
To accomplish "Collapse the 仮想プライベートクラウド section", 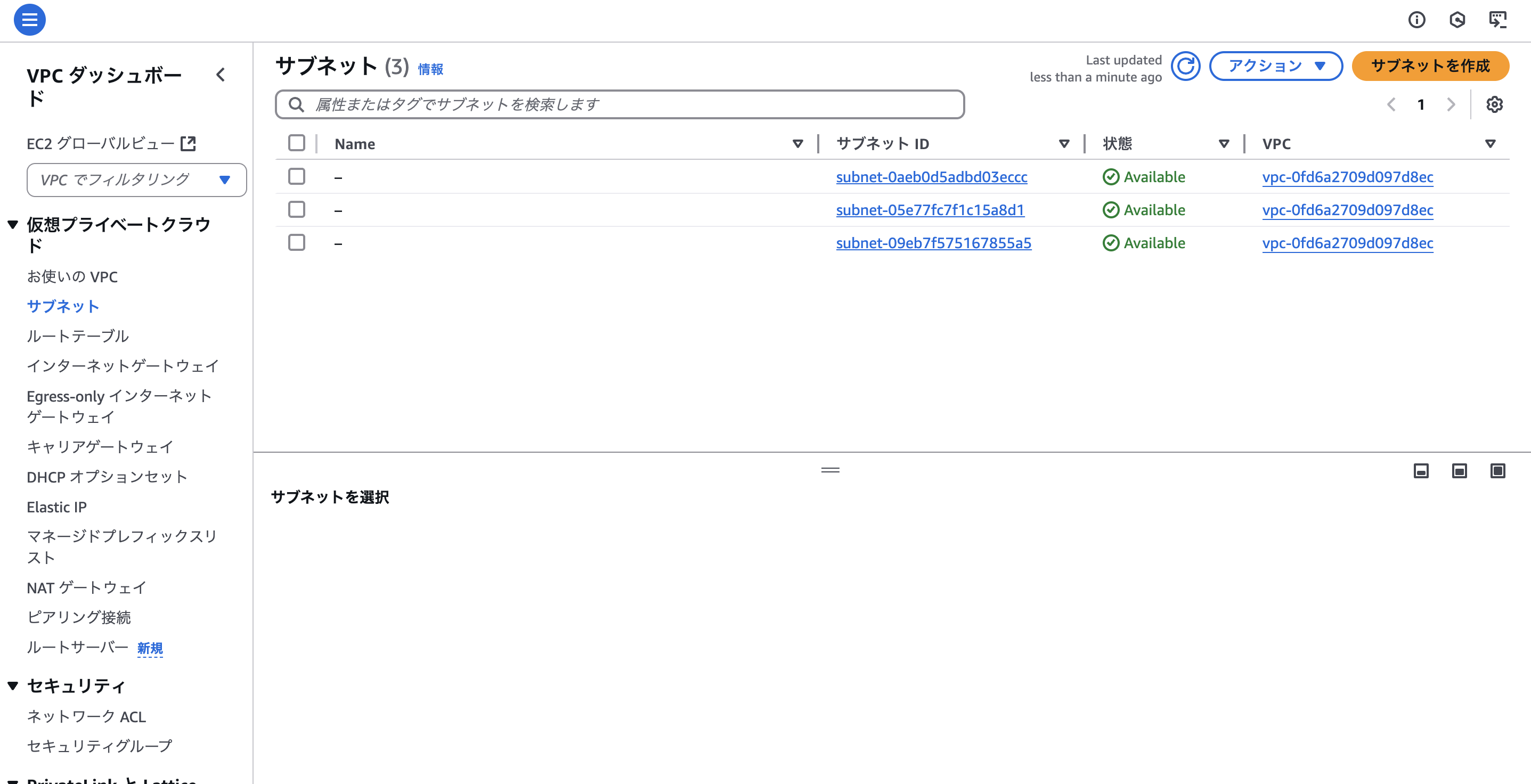I will [x=13, y=224].
